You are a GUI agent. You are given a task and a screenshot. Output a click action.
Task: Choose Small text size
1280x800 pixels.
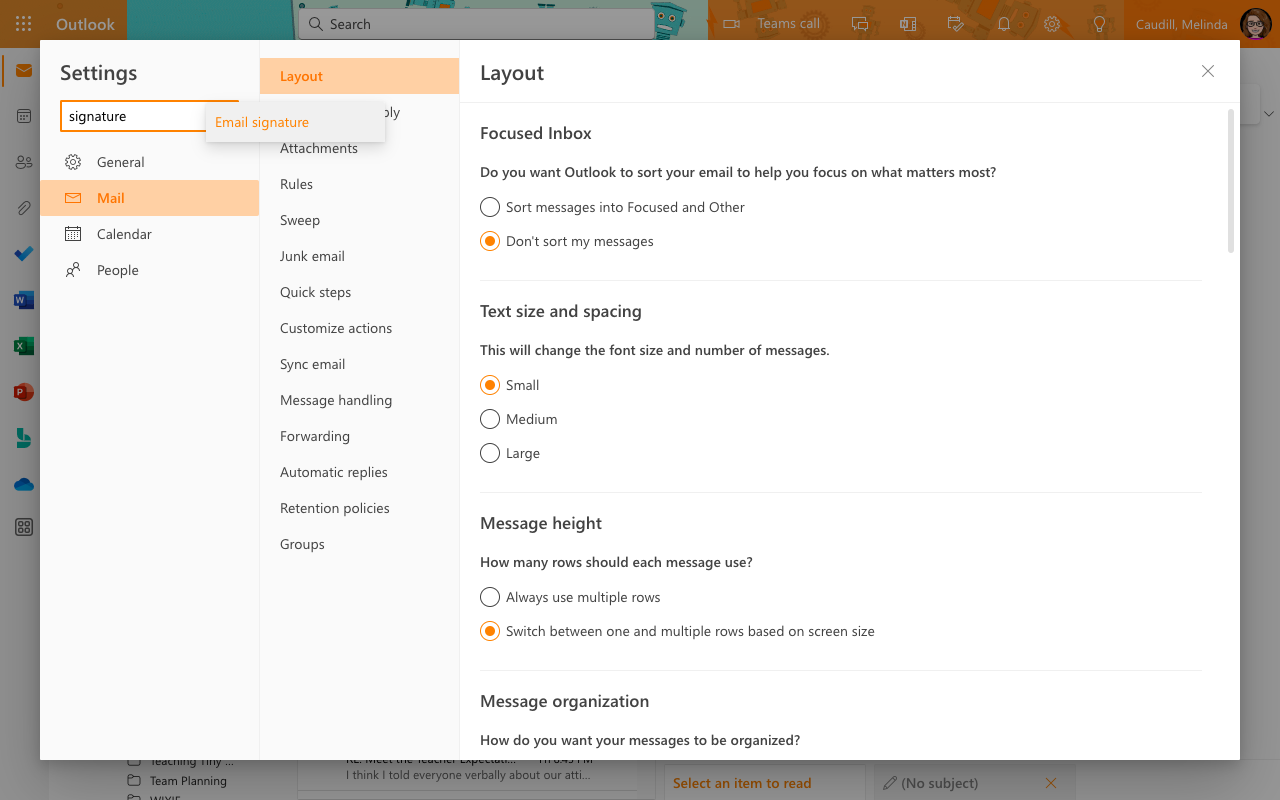coord(510,385)
